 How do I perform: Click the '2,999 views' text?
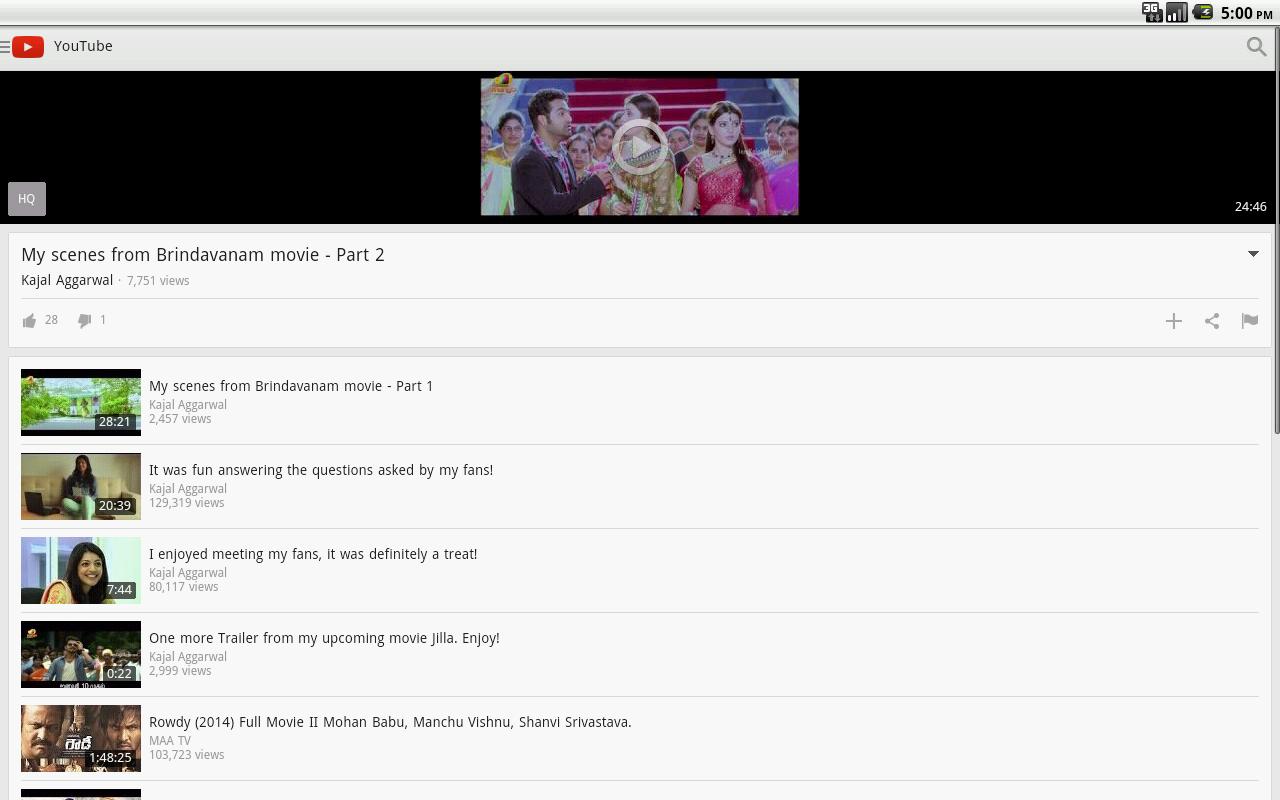click(180, 671)
